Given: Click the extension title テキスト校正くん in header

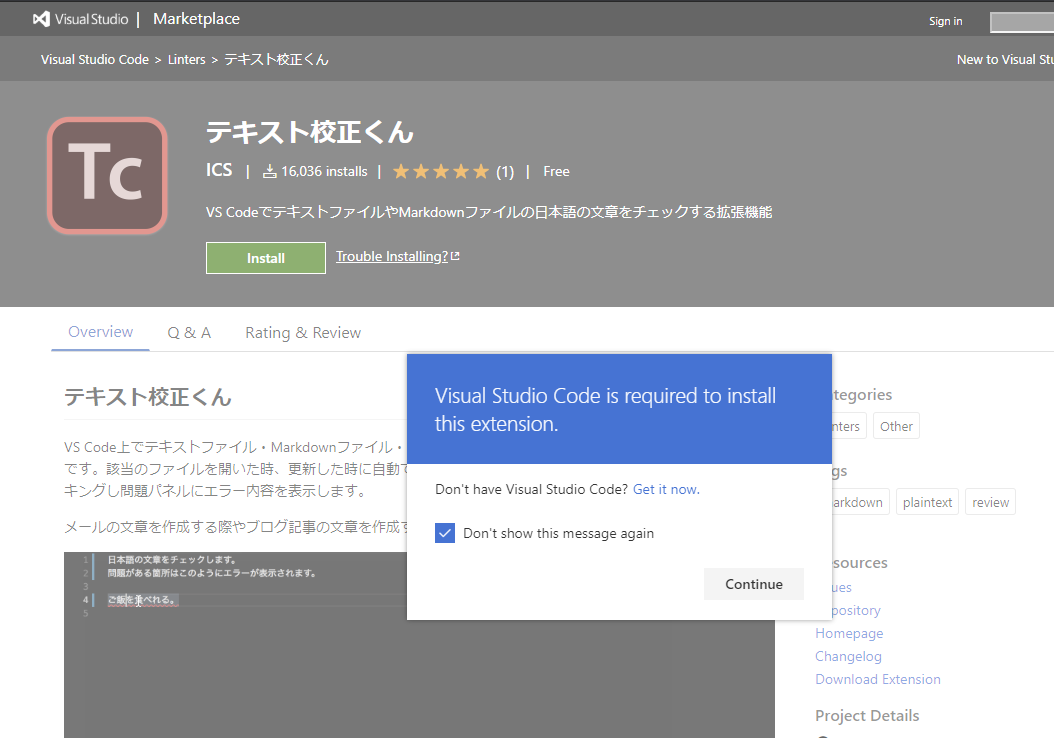Looking at the screenshot, I should (310, 132).
